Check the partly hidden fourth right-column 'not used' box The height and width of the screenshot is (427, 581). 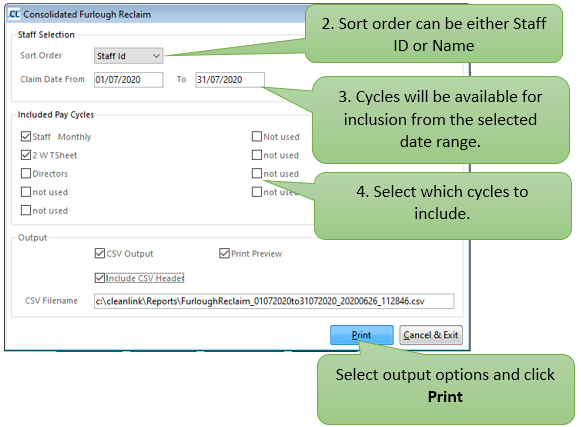point(257,192)
